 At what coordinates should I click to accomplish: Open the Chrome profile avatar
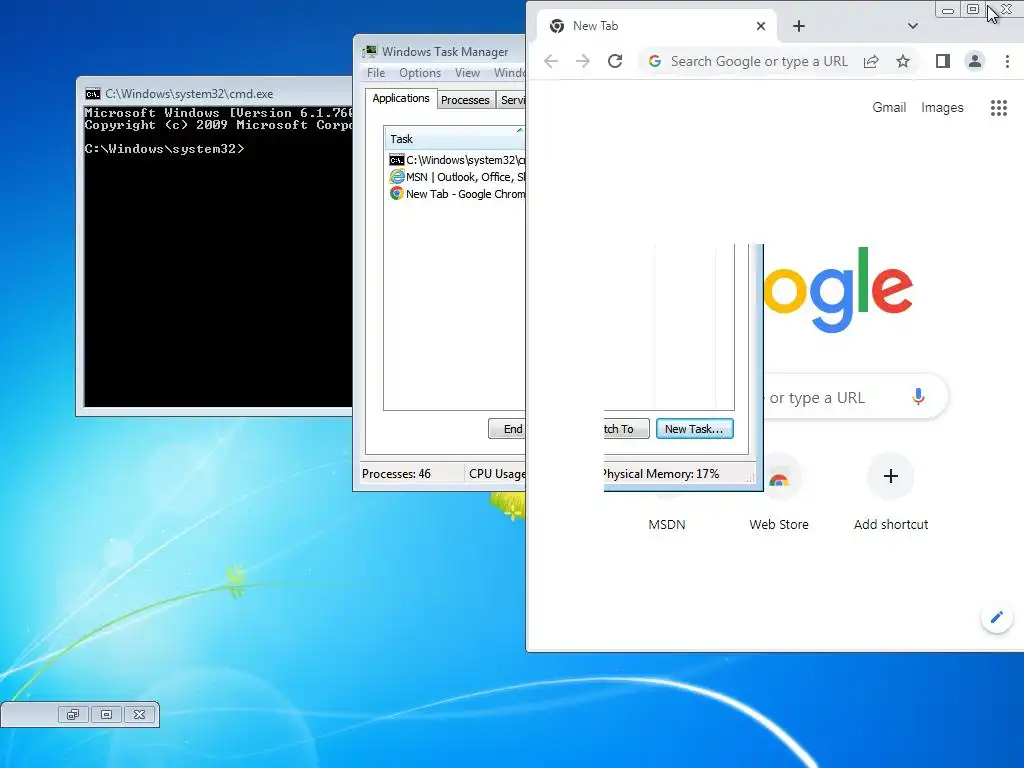[x=974, y=61]
